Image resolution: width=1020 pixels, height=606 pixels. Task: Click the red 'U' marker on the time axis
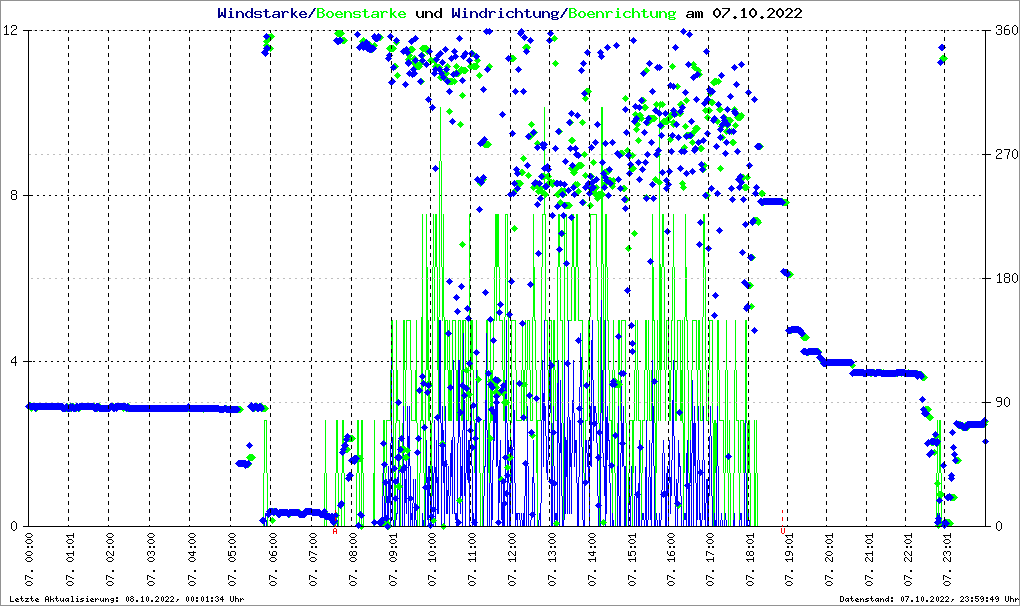click(783, 531)
